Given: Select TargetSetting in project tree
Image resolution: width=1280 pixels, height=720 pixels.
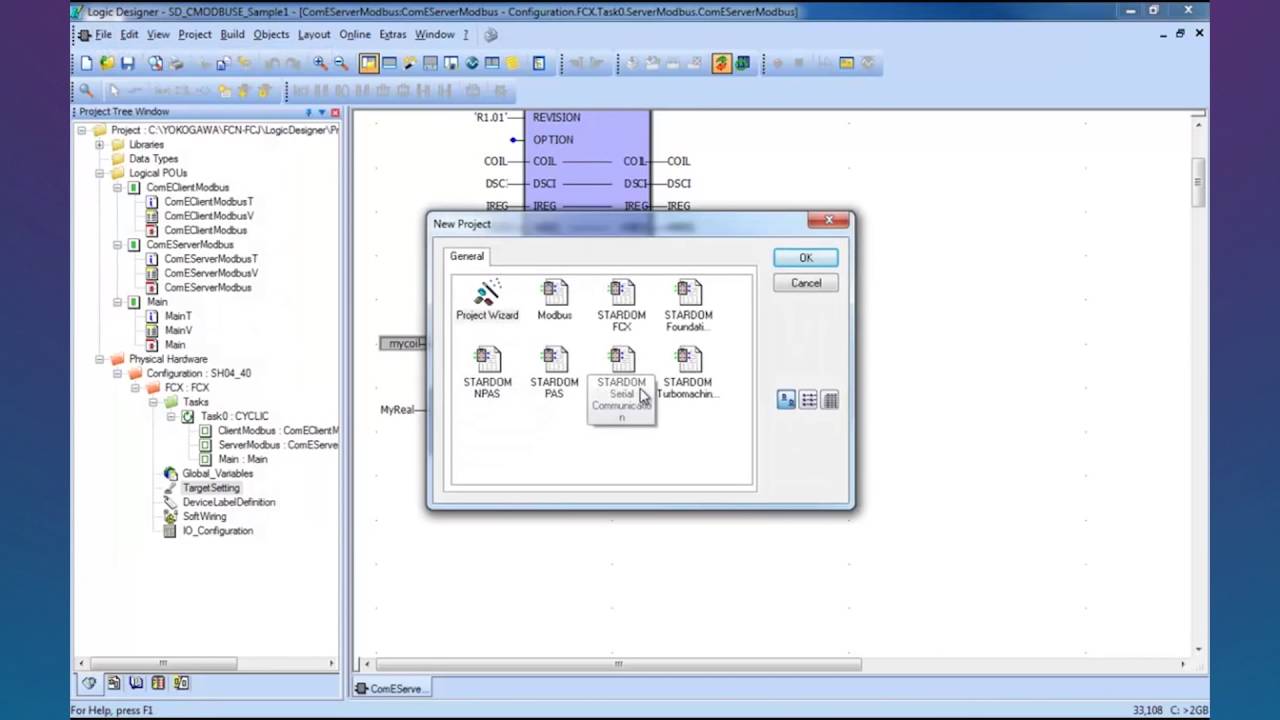Looking at the screenshot, I should coord(211,488).
